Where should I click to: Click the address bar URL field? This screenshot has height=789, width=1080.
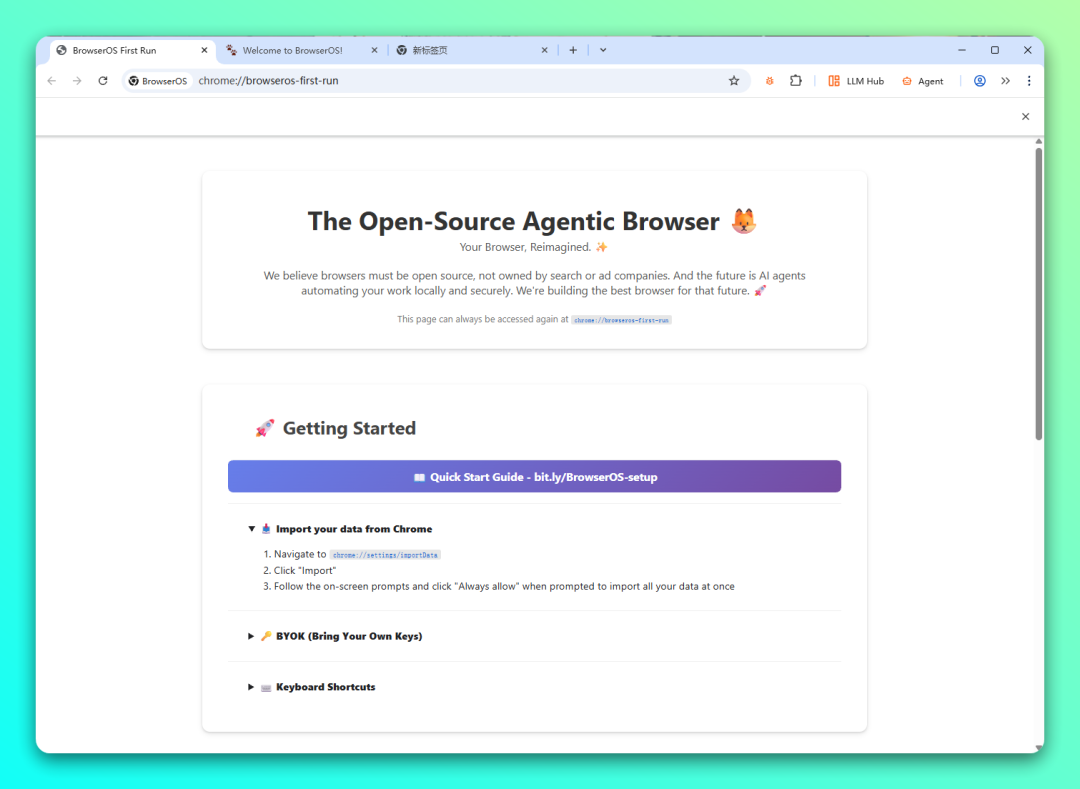click(450, 81)
